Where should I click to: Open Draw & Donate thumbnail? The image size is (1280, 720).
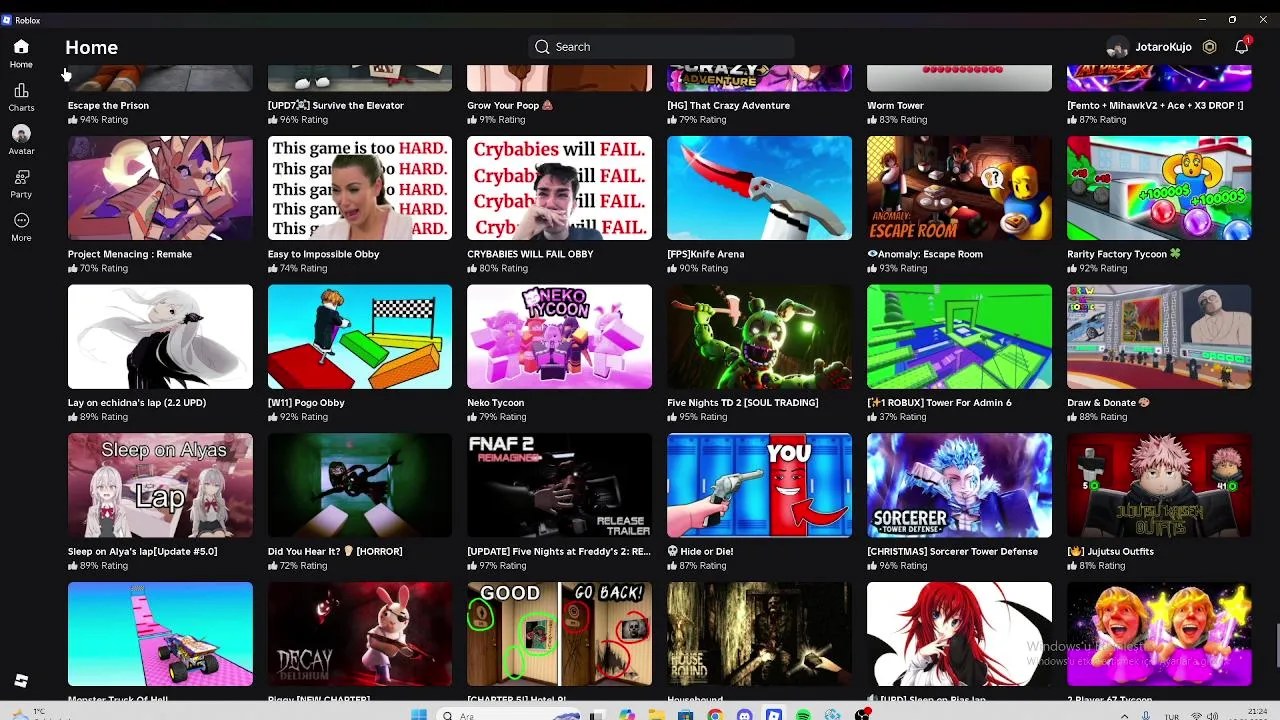coord(1159,337)
